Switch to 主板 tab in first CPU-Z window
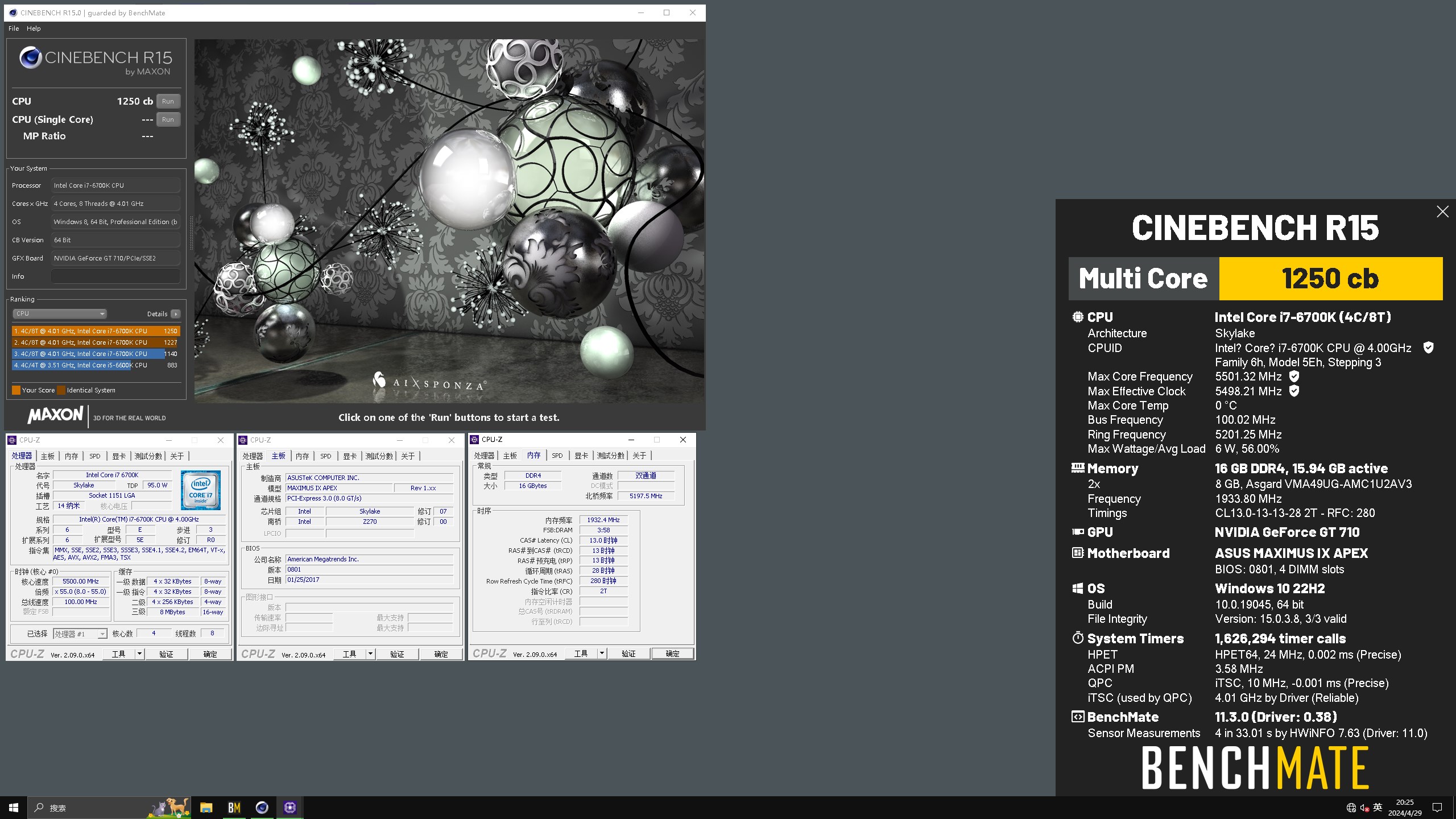Image resolution: width=1456 pixels, height=819 pixels. pyautogui.click(x=48, y=456)
